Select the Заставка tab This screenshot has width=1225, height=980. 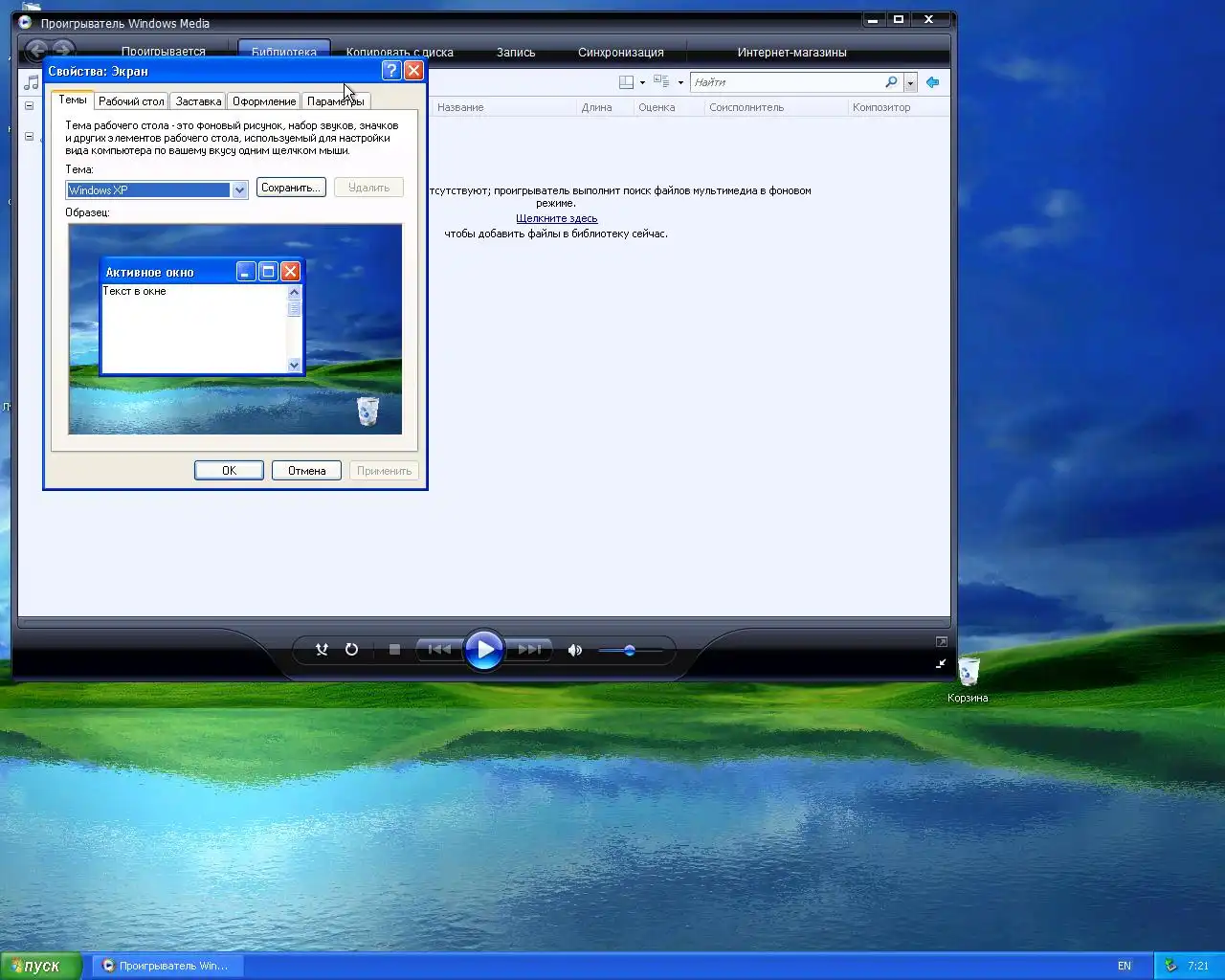198,101
